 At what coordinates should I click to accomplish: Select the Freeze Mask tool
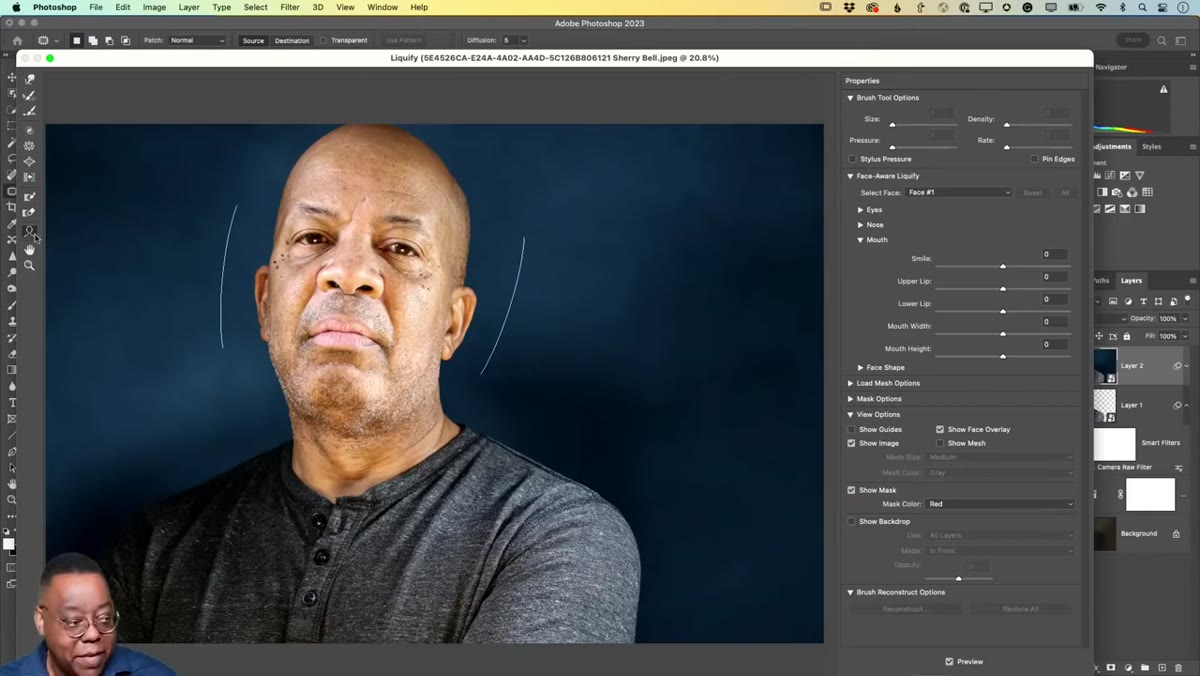(29, 197)
